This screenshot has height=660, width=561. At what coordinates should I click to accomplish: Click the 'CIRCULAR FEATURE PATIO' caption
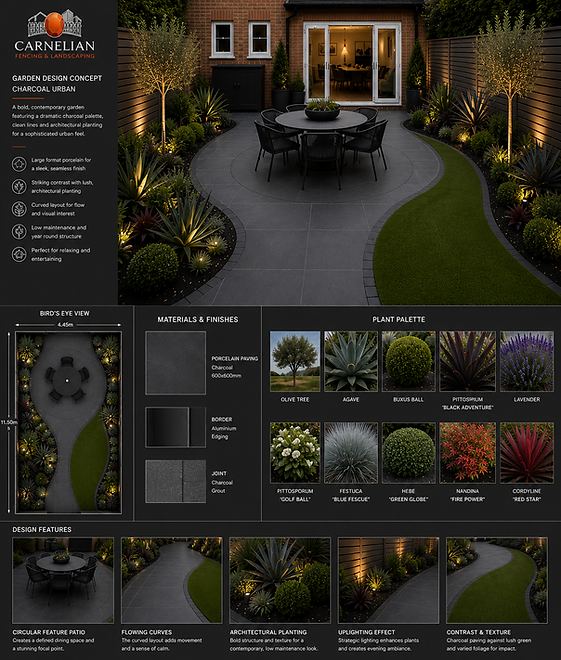click(49, 632)
